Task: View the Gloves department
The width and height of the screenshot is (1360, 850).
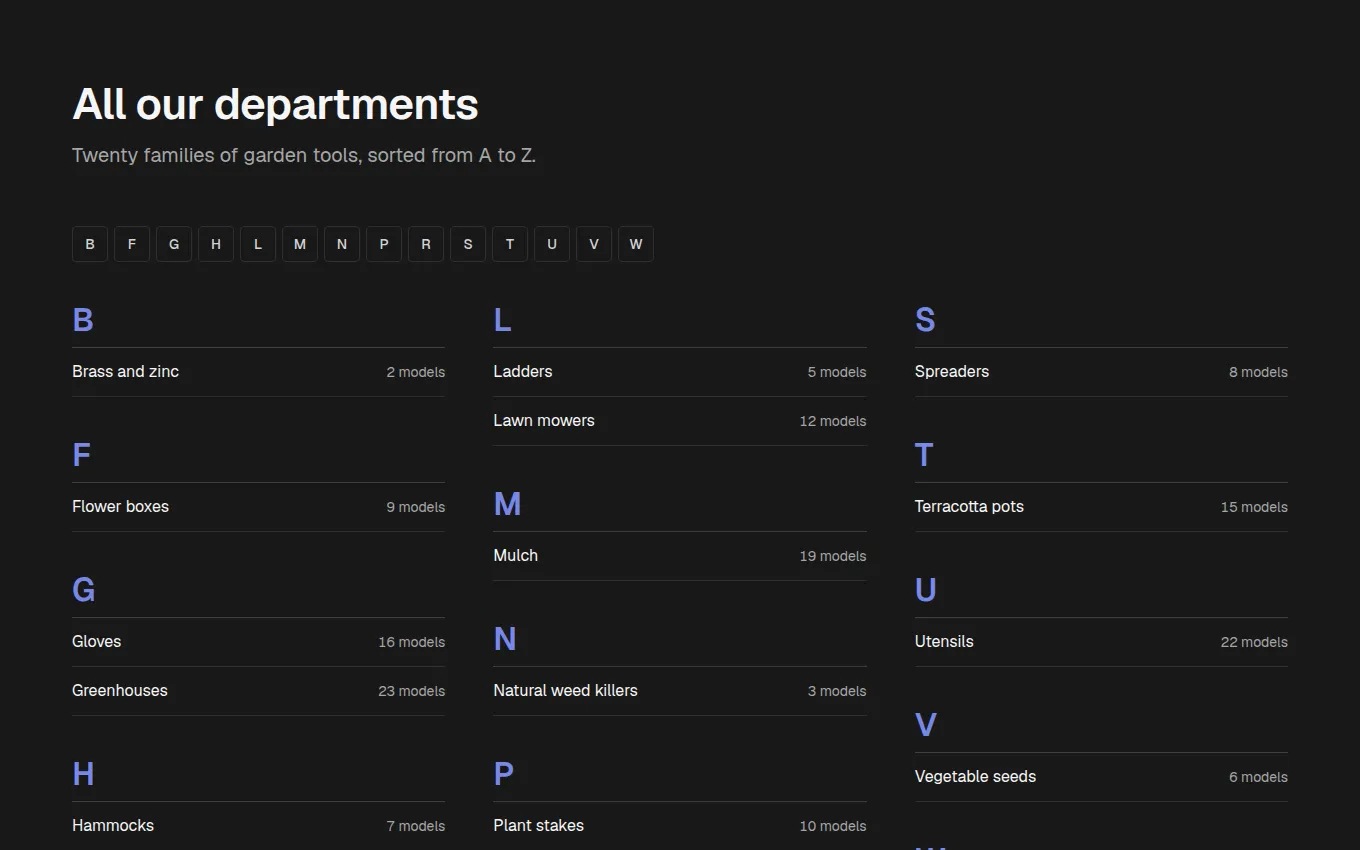Action: click(x=258, y=642)
